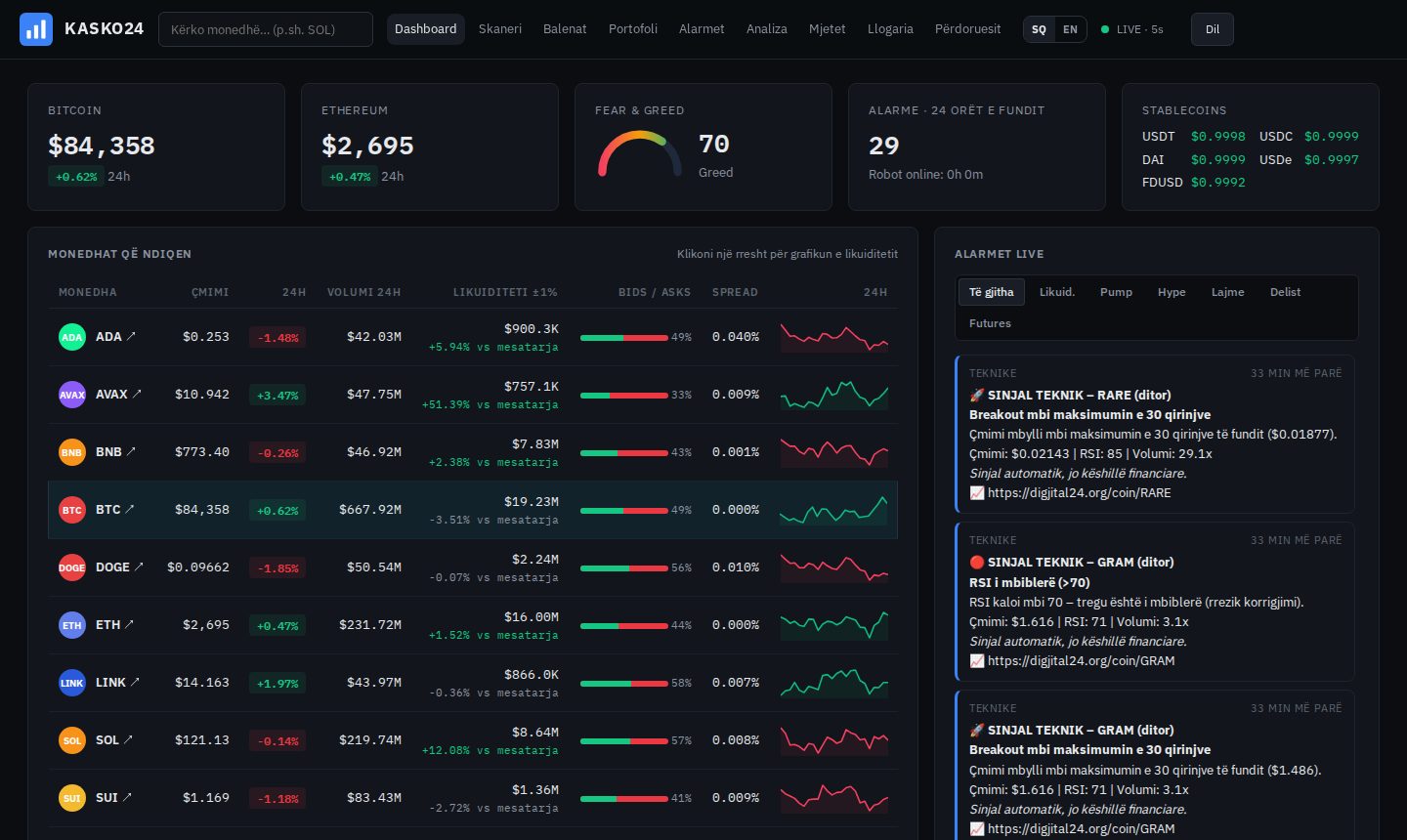The width and height of the screenshot is (1407, 840).
Task: Sort table by LIKUIDITETI ±1% column
Action: [505, 292]
